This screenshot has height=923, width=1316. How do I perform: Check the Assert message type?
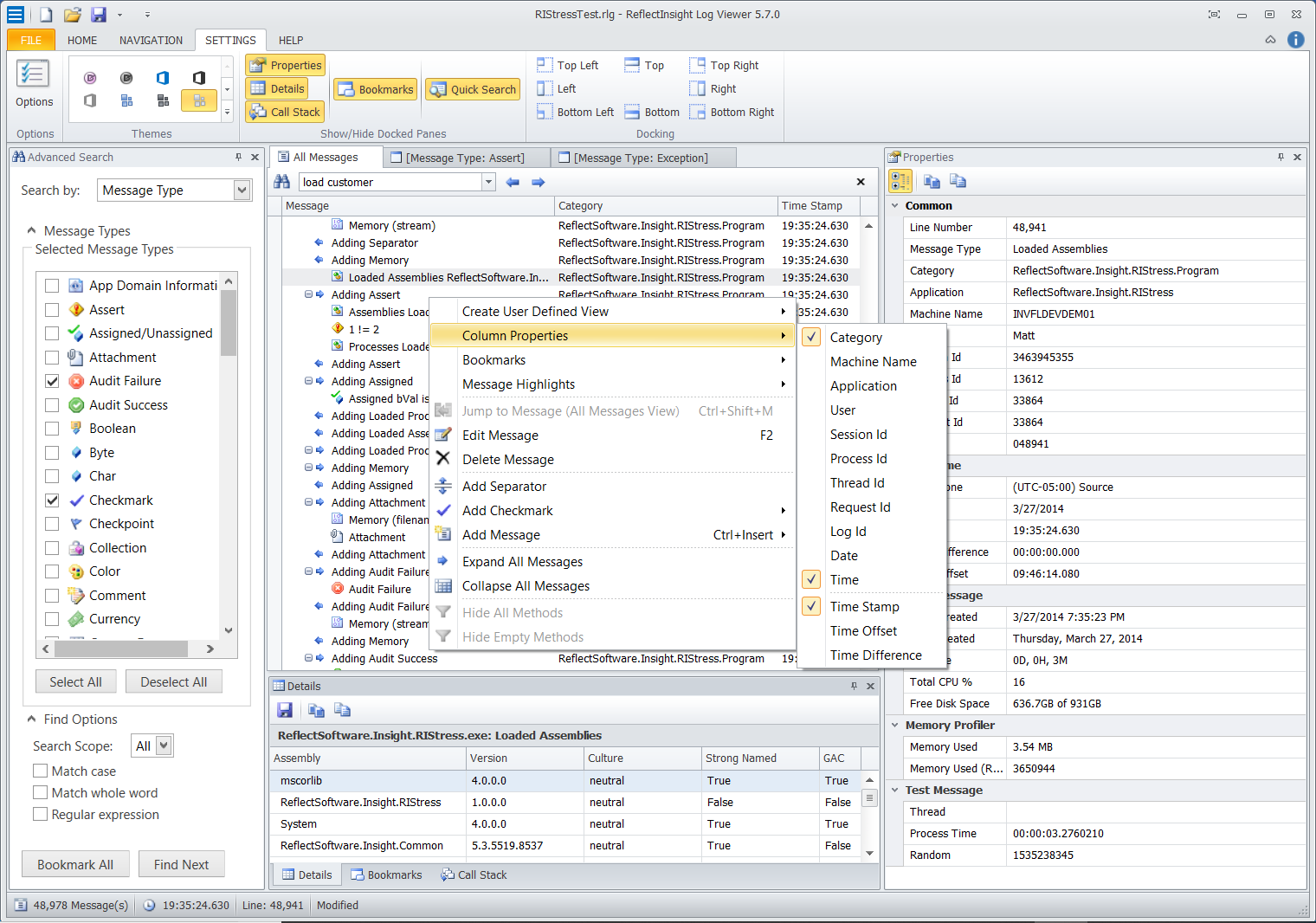tap(52, 309)
